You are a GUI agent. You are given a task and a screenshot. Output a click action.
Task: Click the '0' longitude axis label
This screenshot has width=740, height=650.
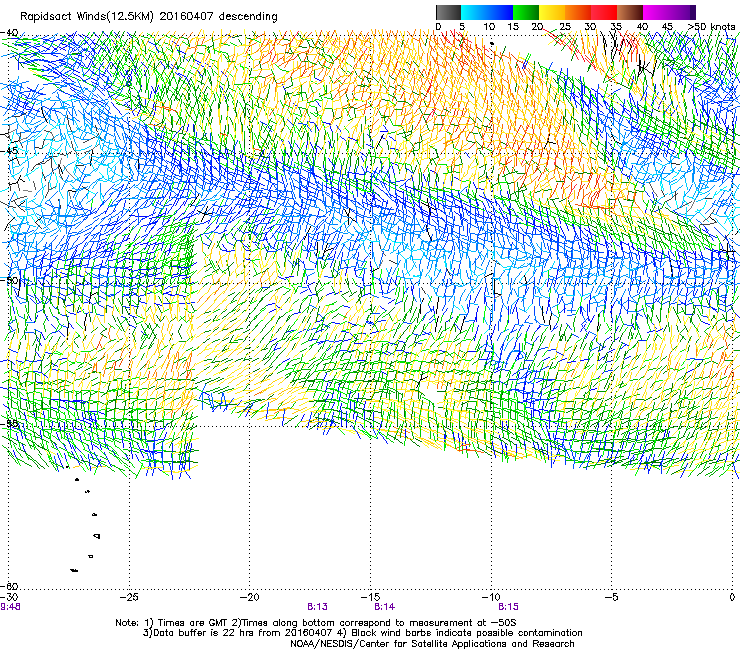click(x=732, y=598)
